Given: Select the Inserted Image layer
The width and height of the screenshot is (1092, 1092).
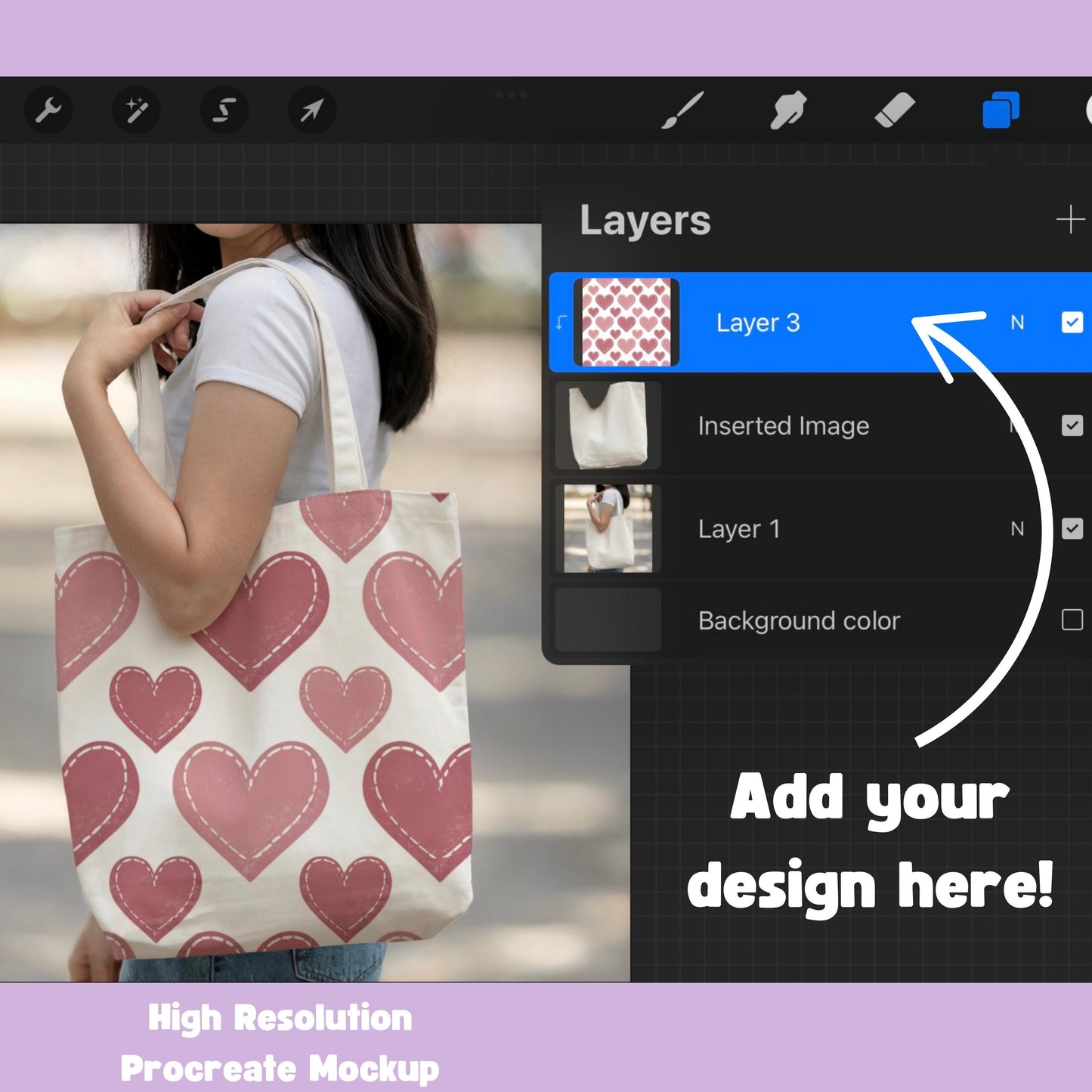Looking at the screenshot, I should [784, 425].
